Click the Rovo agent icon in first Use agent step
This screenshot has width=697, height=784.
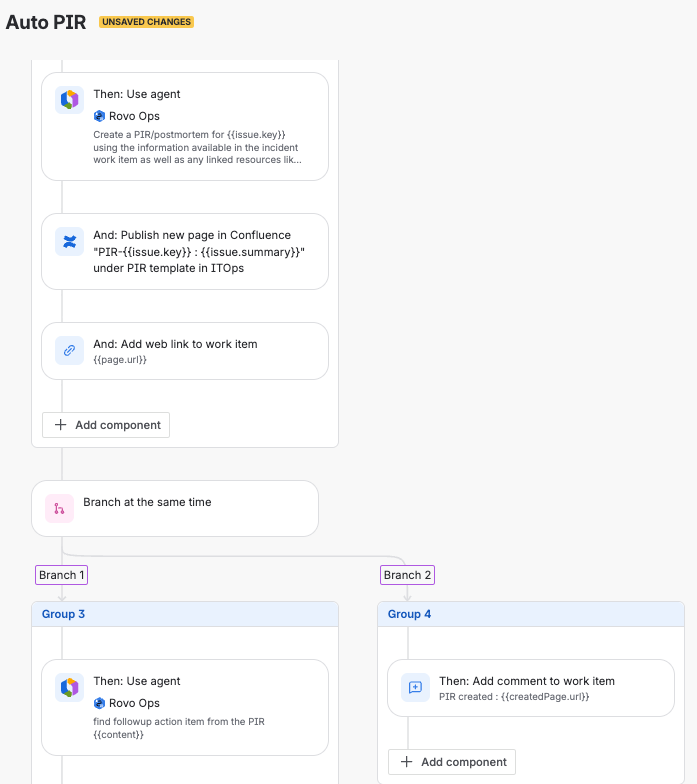pos(70,100)
